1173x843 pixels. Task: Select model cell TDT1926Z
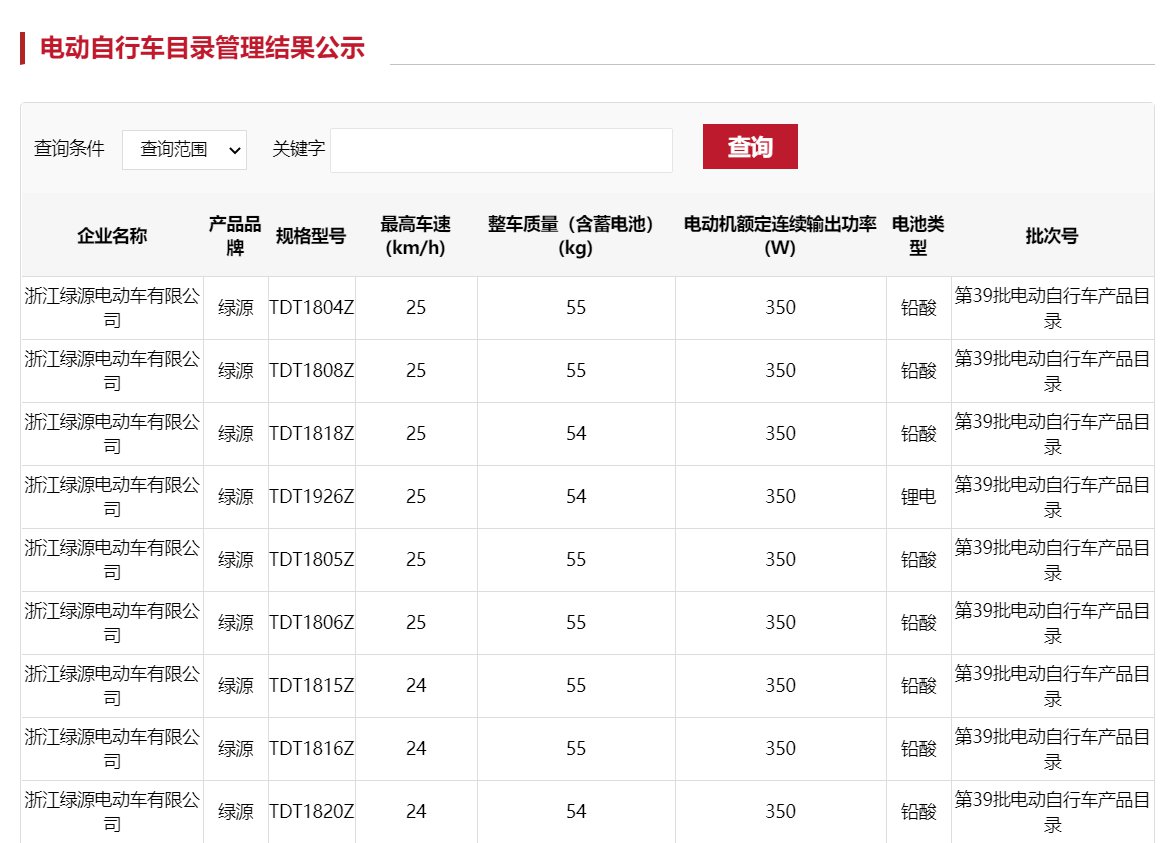[x=311, y=497]
